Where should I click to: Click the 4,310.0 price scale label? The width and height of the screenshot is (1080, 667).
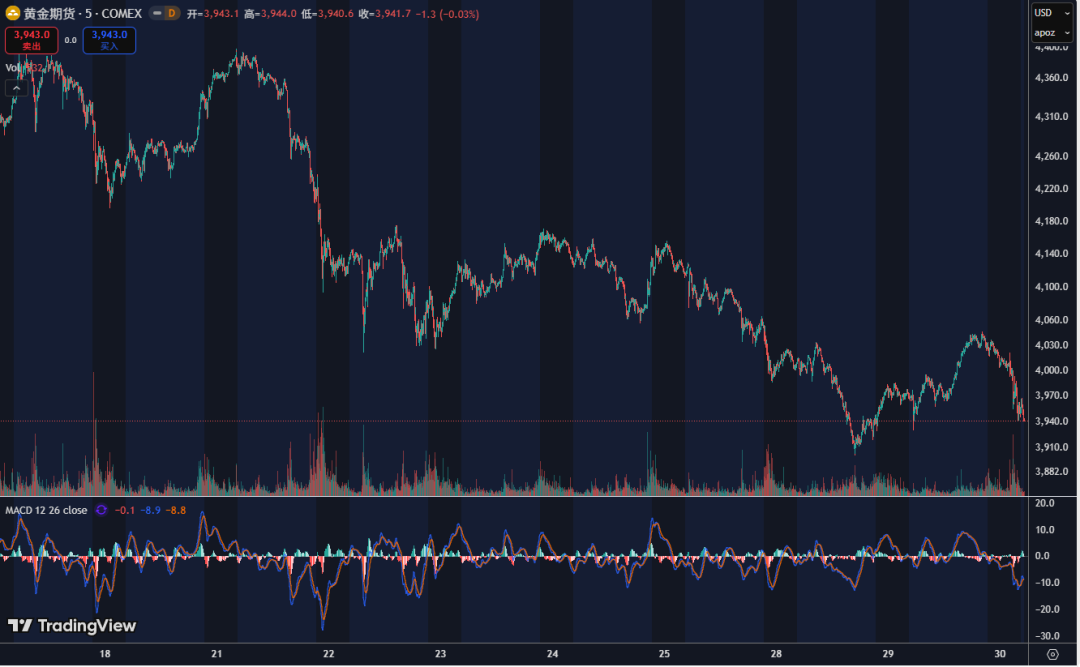pyautogui.click(x=1051, y=116)
